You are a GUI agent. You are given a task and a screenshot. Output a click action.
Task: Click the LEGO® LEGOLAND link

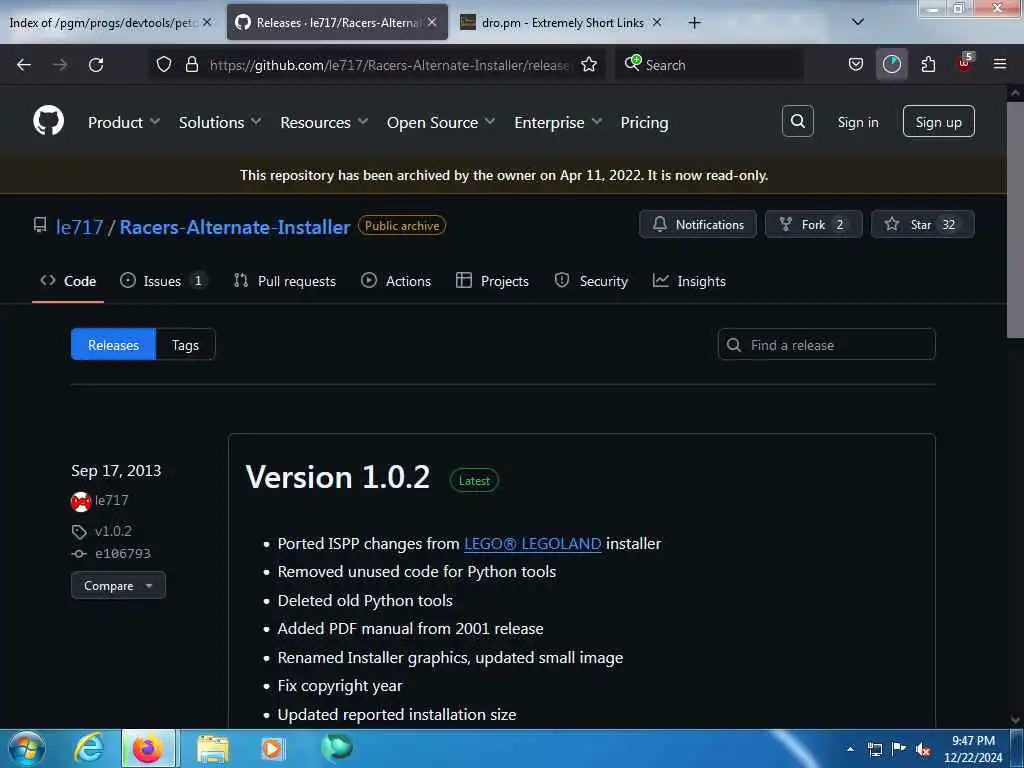click(x=532, y=543)
